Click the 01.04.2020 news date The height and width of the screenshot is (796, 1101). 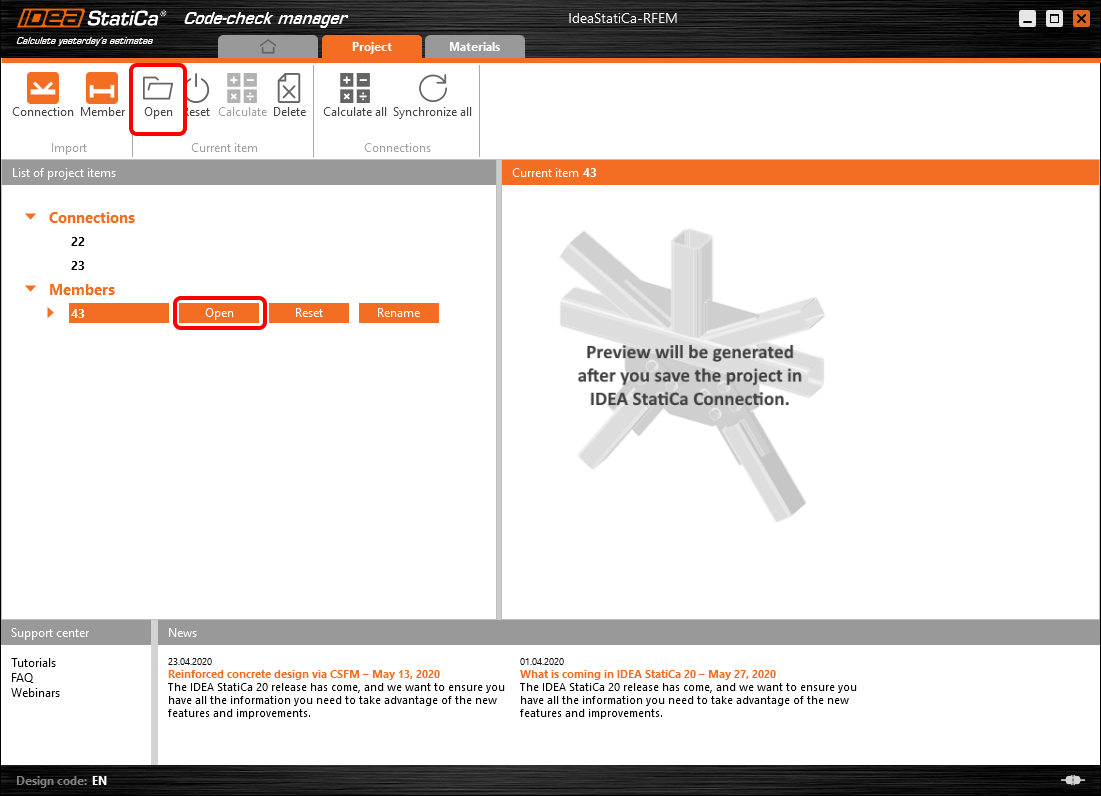coord(542,661)
